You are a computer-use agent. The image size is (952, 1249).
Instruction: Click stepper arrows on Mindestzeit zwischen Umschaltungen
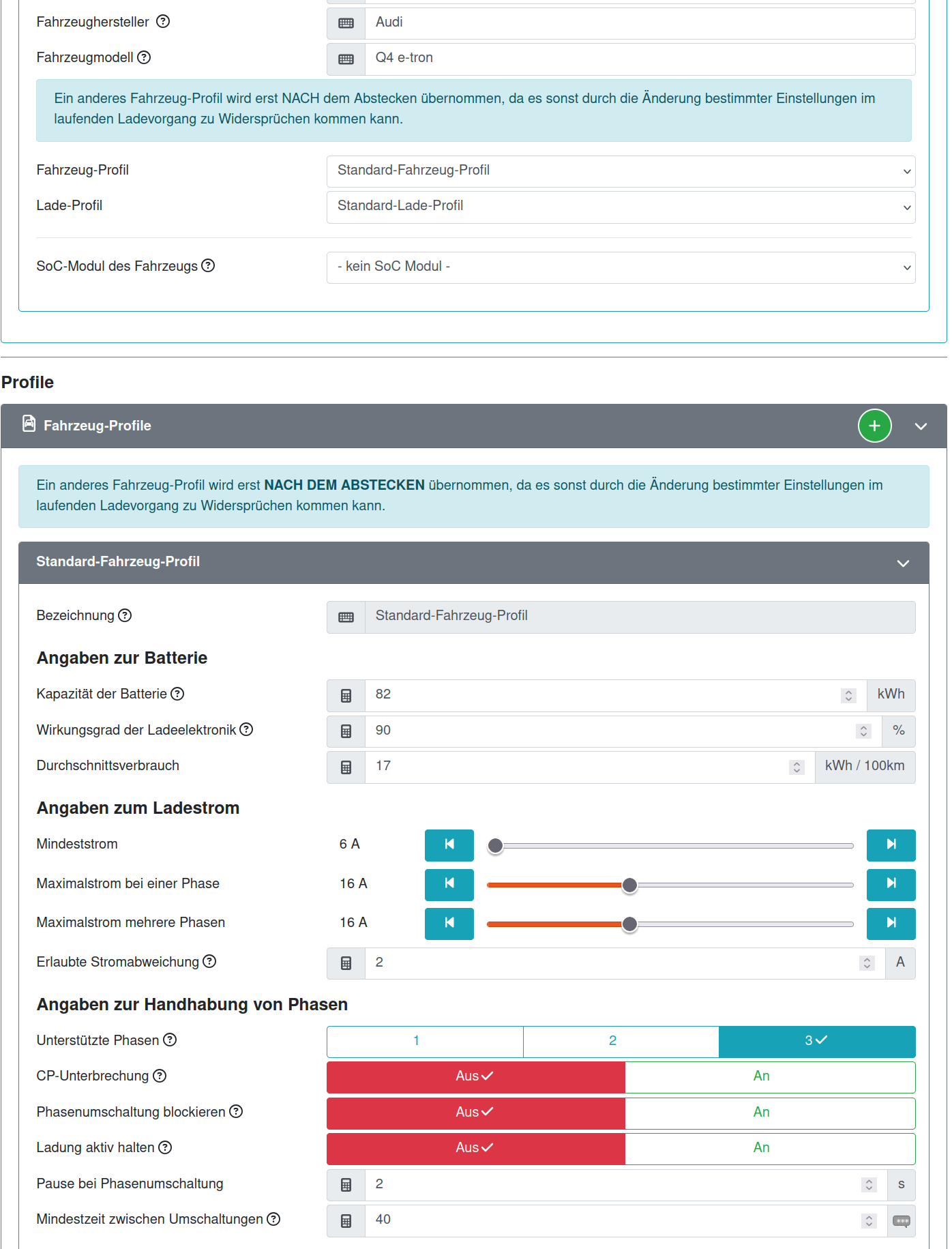869,1220
